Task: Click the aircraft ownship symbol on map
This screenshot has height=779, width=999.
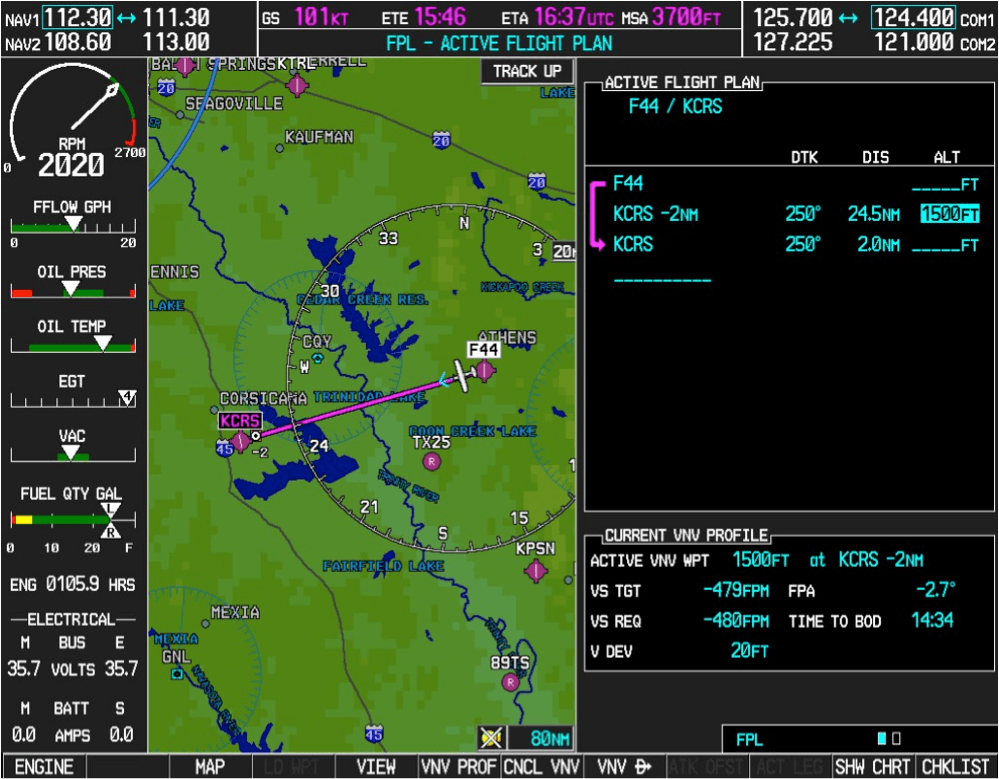Action: click(463, 376)
